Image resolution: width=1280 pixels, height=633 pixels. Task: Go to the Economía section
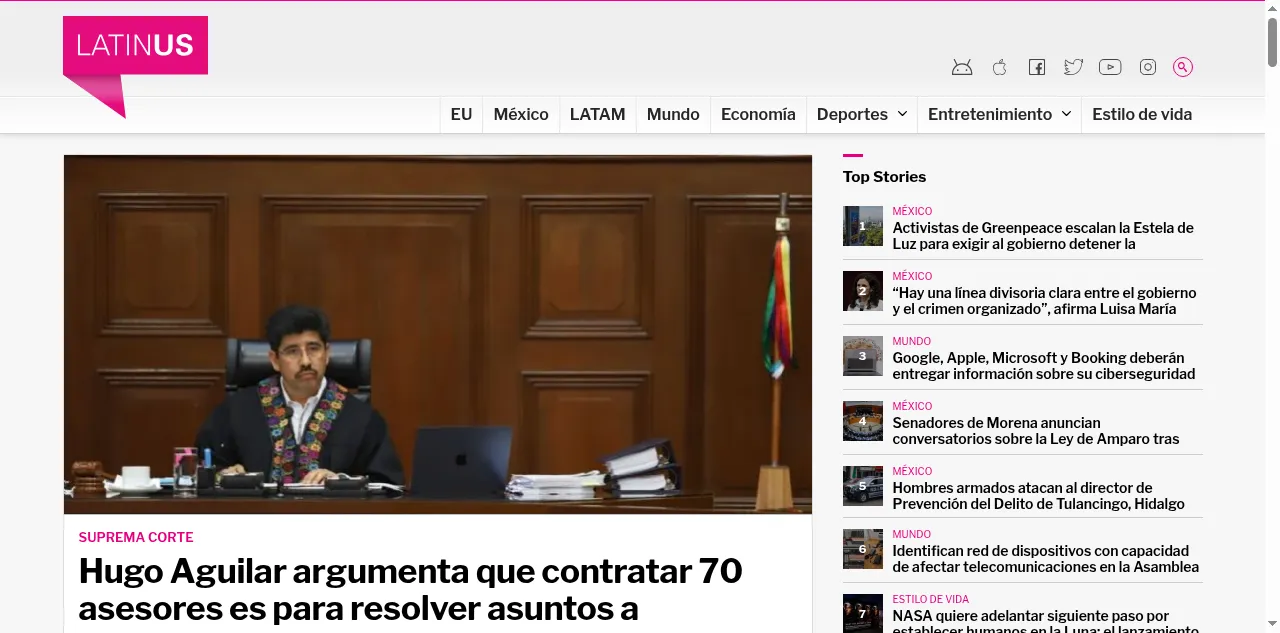pos(758,114)
